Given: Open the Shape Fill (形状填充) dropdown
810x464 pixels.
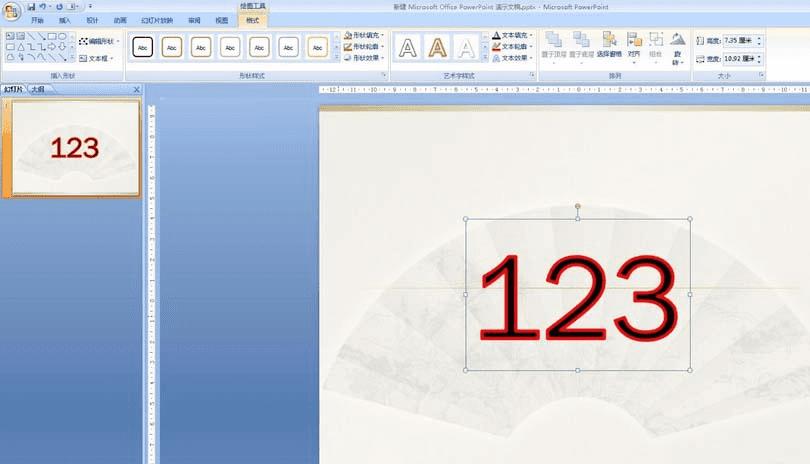Looking at the screenshot, I should pyautogui.click(x=364, y=35).
